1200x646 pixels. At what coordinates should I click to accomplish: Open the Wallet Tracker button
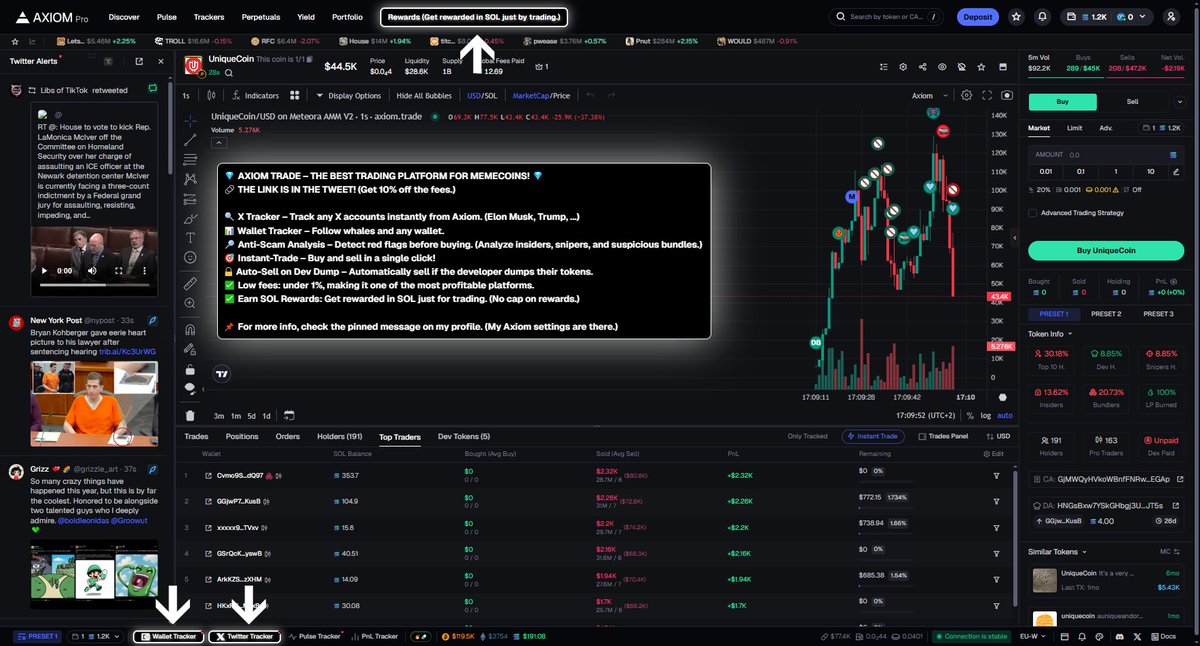[x=168, y=636]
